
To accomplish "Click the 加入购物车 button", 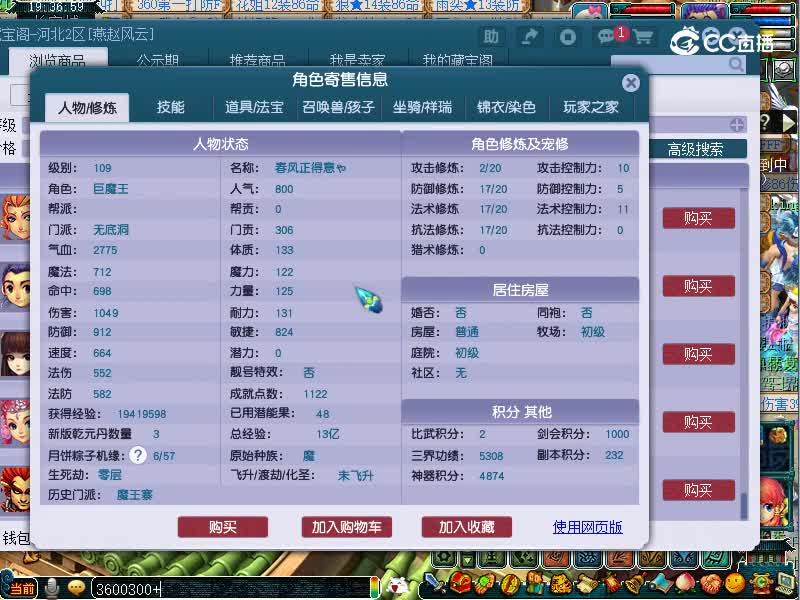I will [x=346, y=527].
